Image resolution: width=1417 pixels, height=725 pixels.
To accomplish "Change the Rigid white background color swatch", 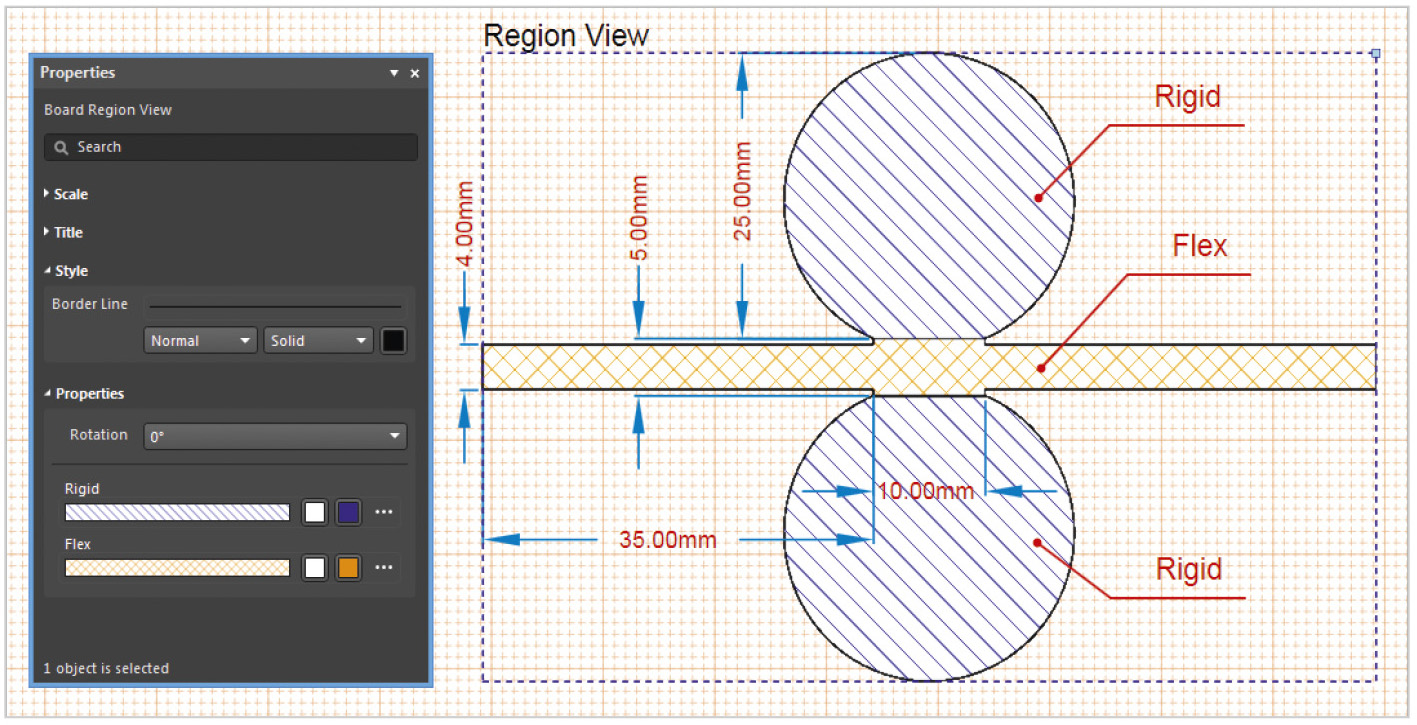I will pyautogui.click(x=315, y=512).
